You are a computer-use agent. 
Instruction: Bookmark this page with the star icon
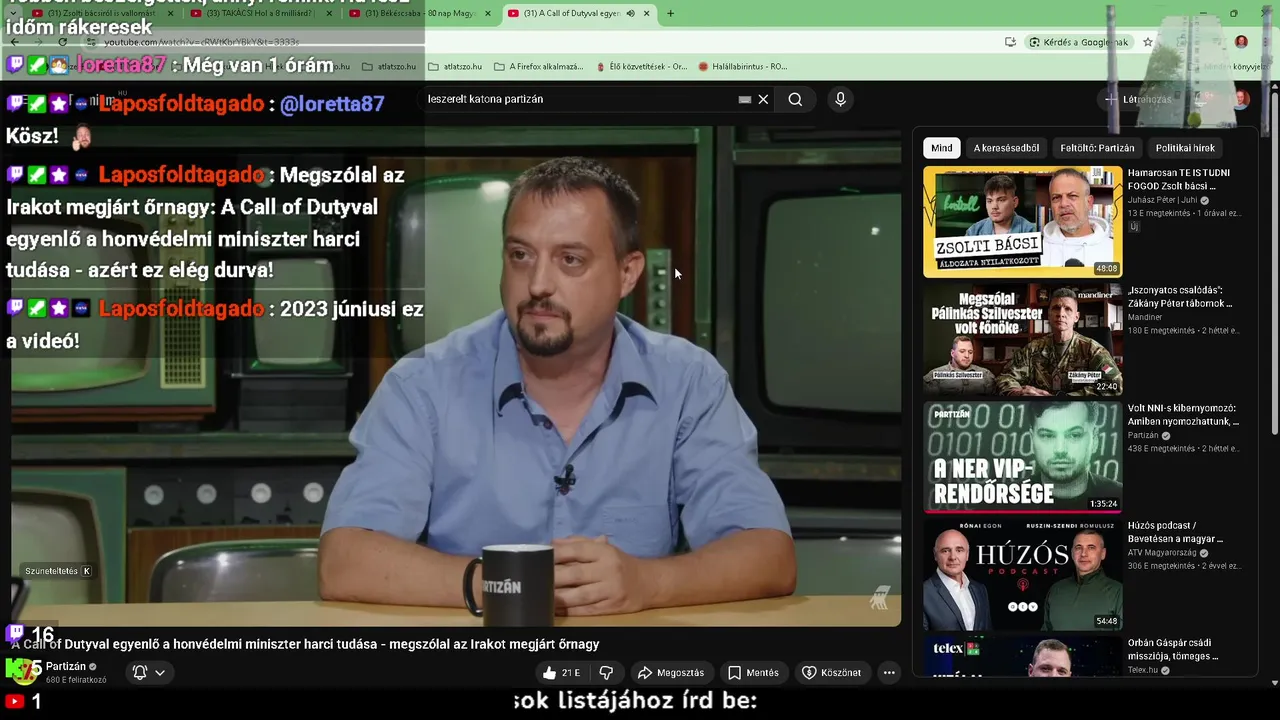click(x=1148, y=42)
